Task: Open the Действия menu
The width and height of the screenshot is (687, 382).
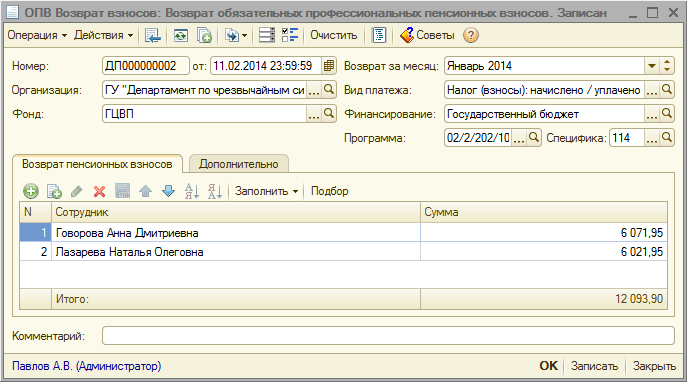Action: tap(103, 35)
